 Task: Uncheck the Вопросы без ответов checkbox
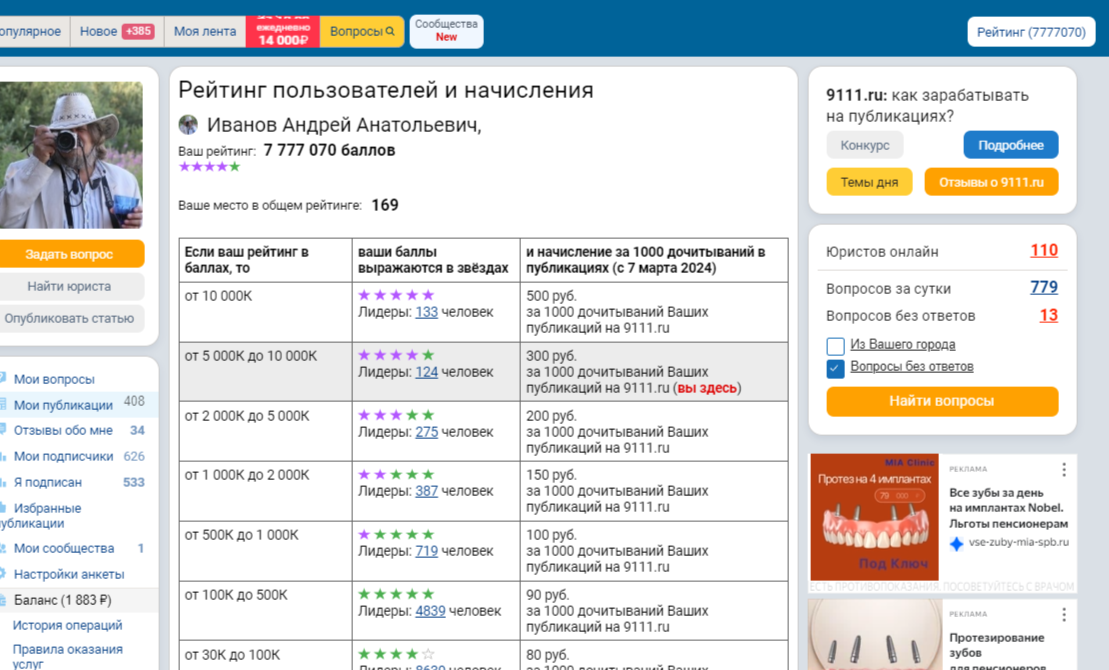point(837,366)
